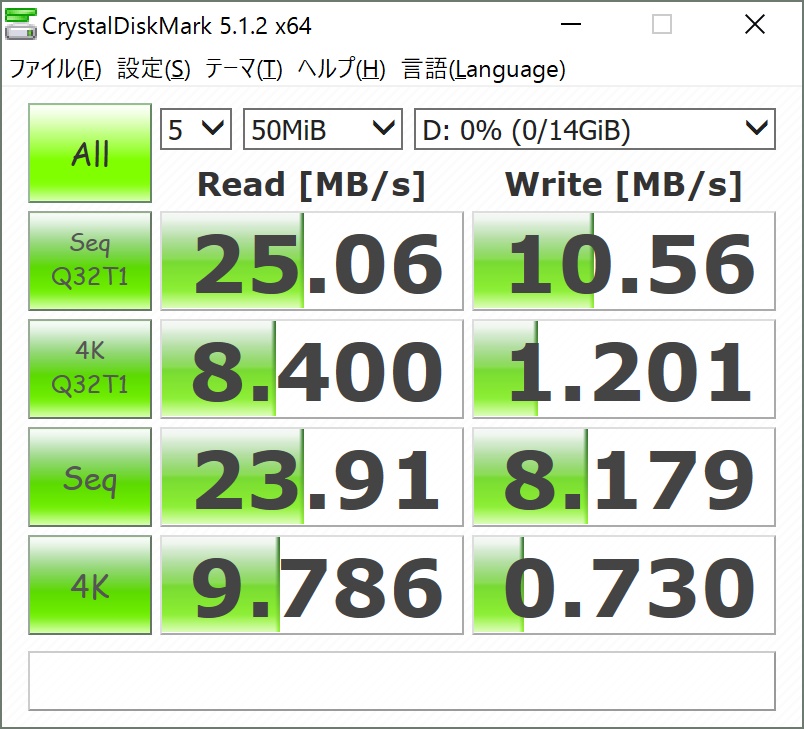The width and height of the screenshot is (804, 729).
Task: Close the CrystalDiskMark window
Action: pyautogui.click(x=755, y=25)
